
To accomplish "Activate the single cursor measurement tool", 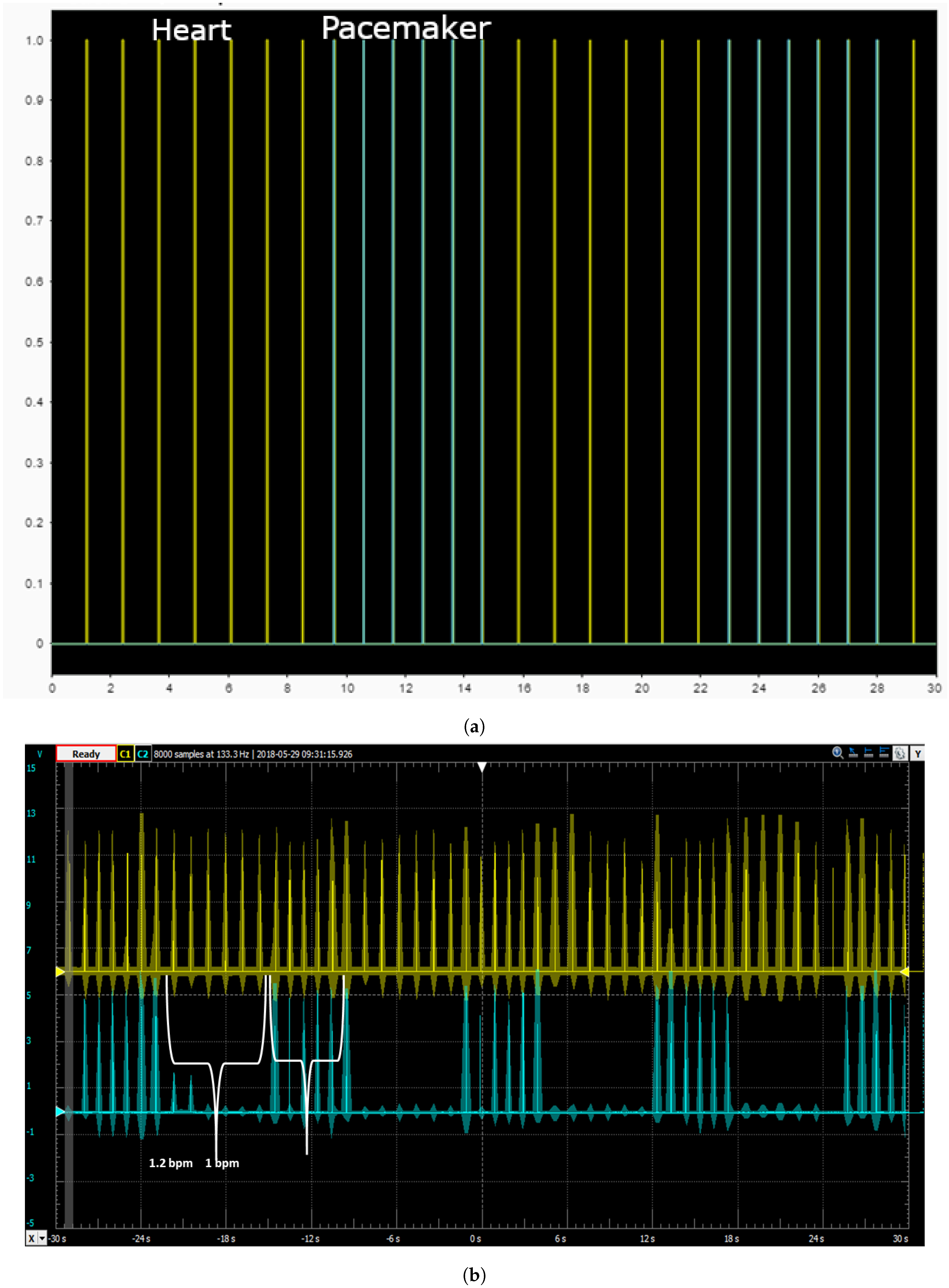I will (869, 752).
